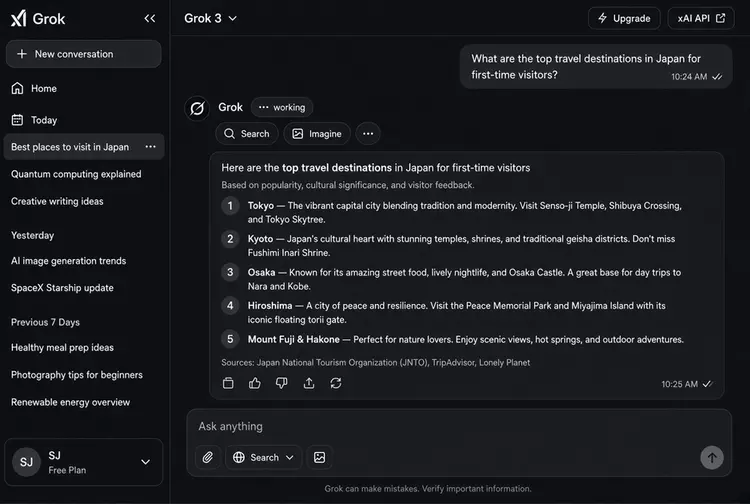Like the response with thumbs up
Image resolution: width=750 pixels, height=504 pixels.
(255, 383)
